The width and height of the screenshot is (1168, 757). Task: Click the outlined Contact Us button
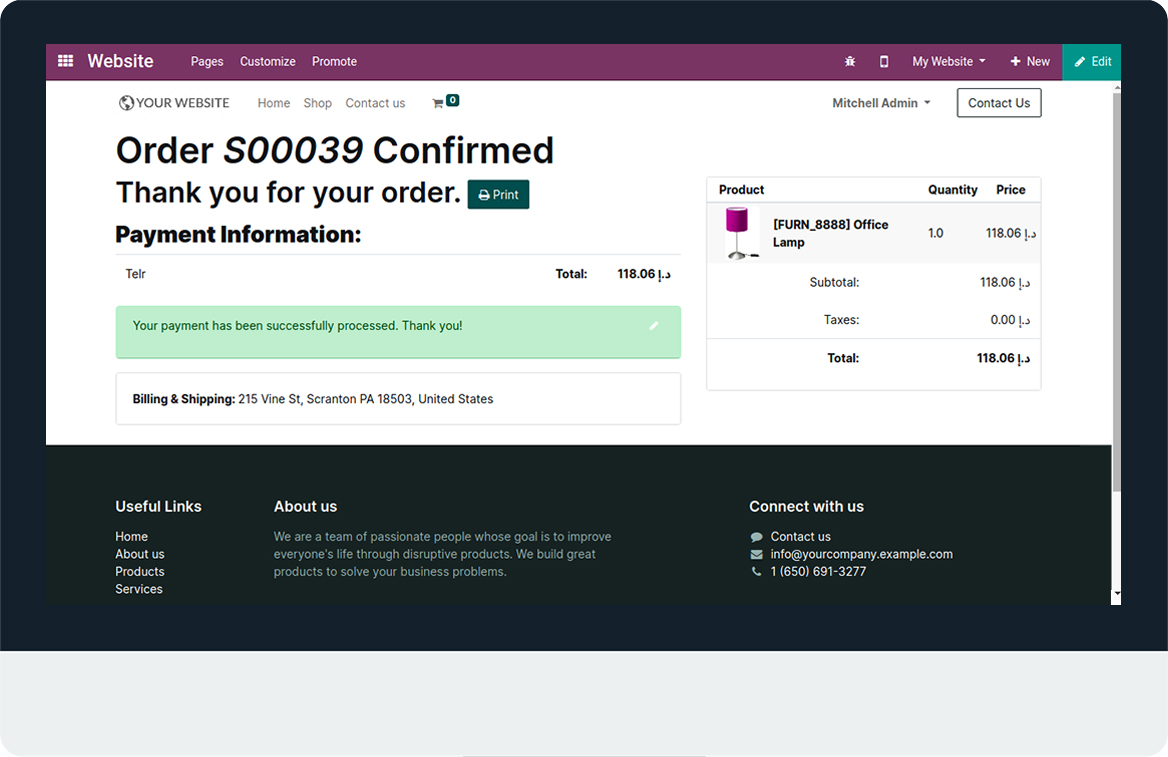click(x=999, y=103)
